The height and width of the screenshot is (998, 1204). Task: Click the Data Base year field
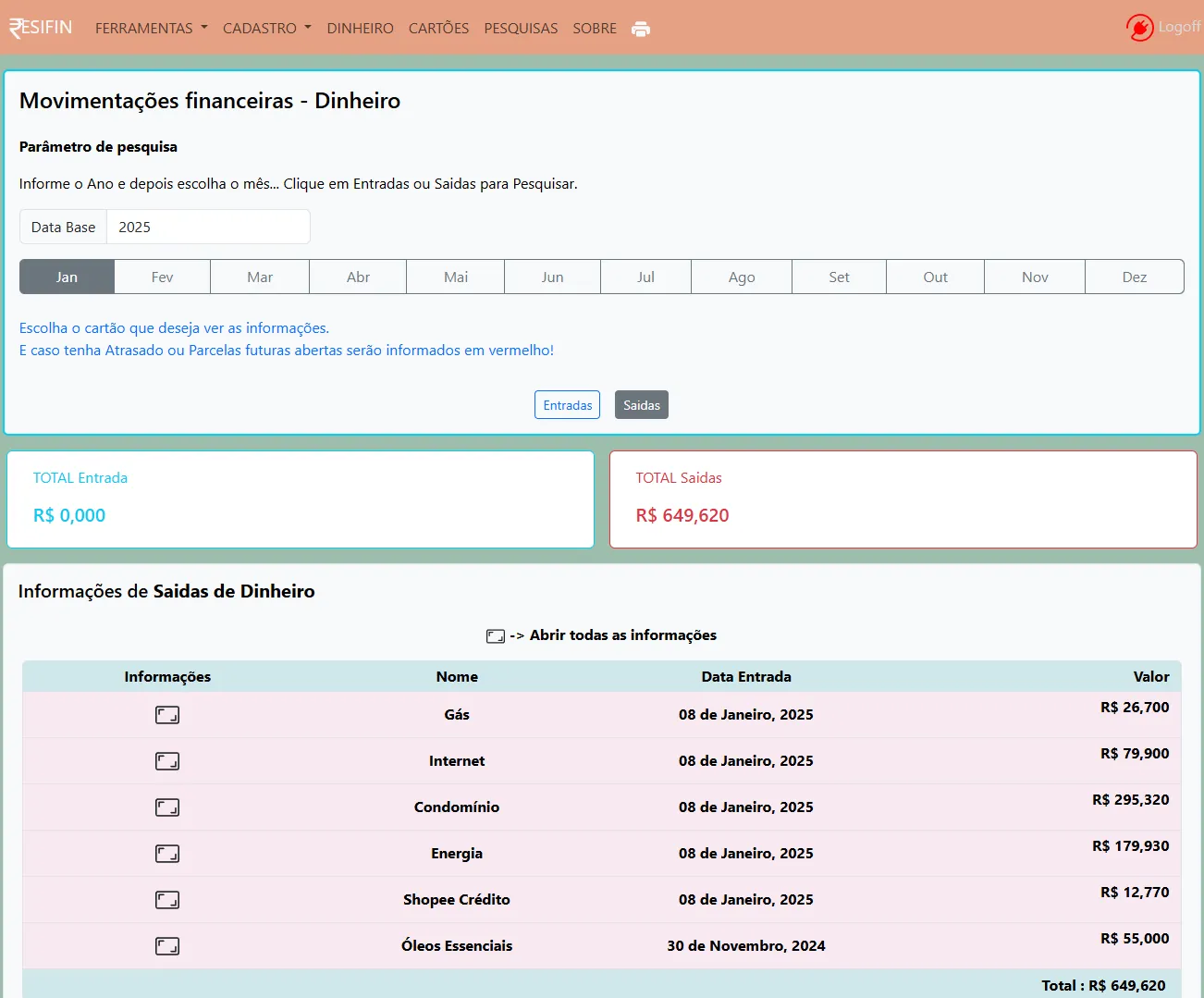208,227
